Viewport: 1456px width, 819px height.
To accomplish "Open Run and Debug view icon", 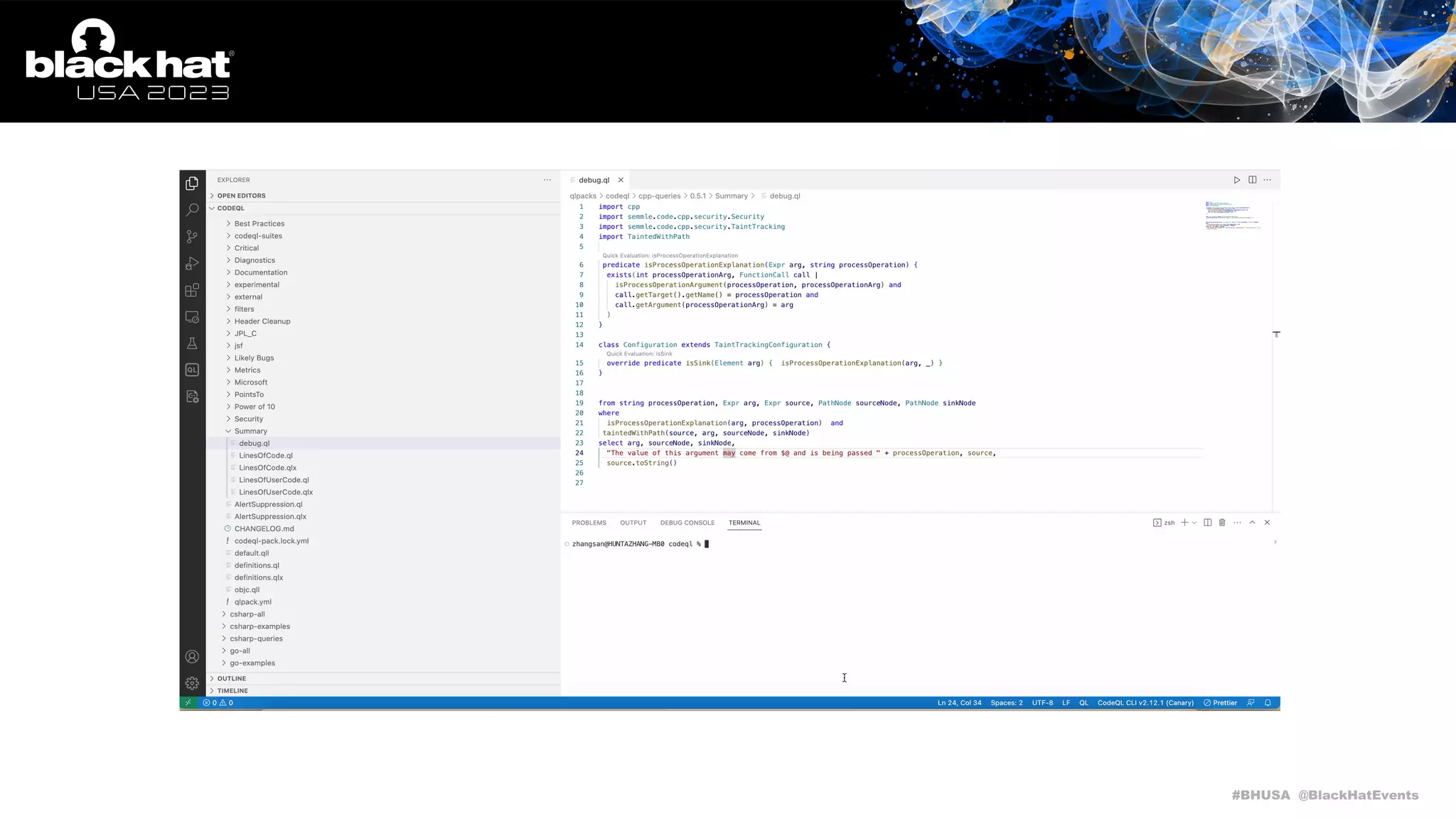I will (192, 264).
